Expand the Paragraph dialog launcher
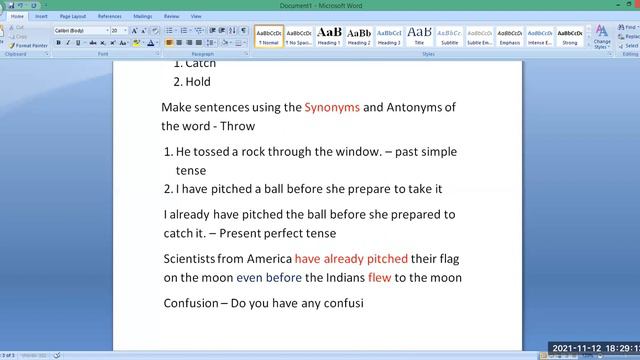Viewport: 640px width, 360px height. tap(246, 54)
